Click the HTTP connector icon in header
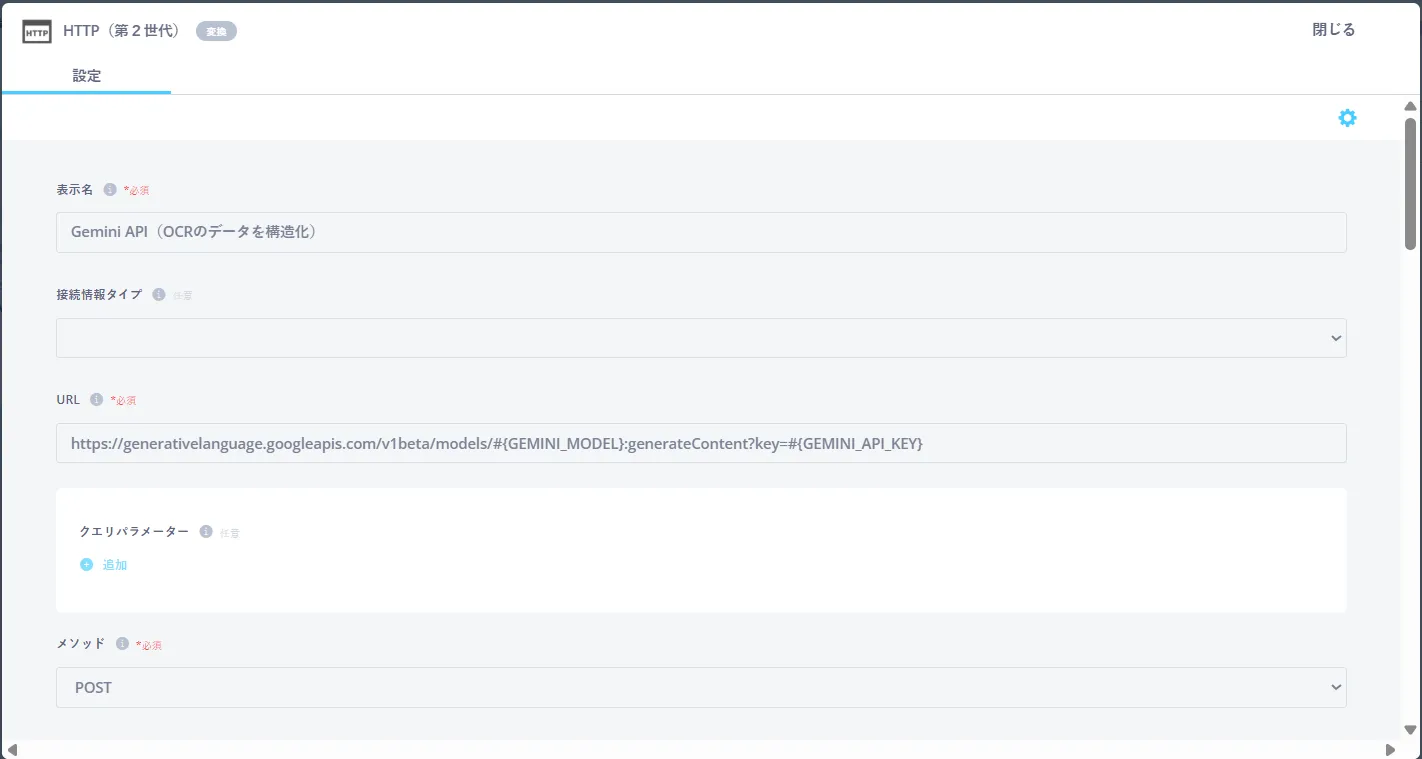Screen dimensions: 1422x759 point(37,32)
